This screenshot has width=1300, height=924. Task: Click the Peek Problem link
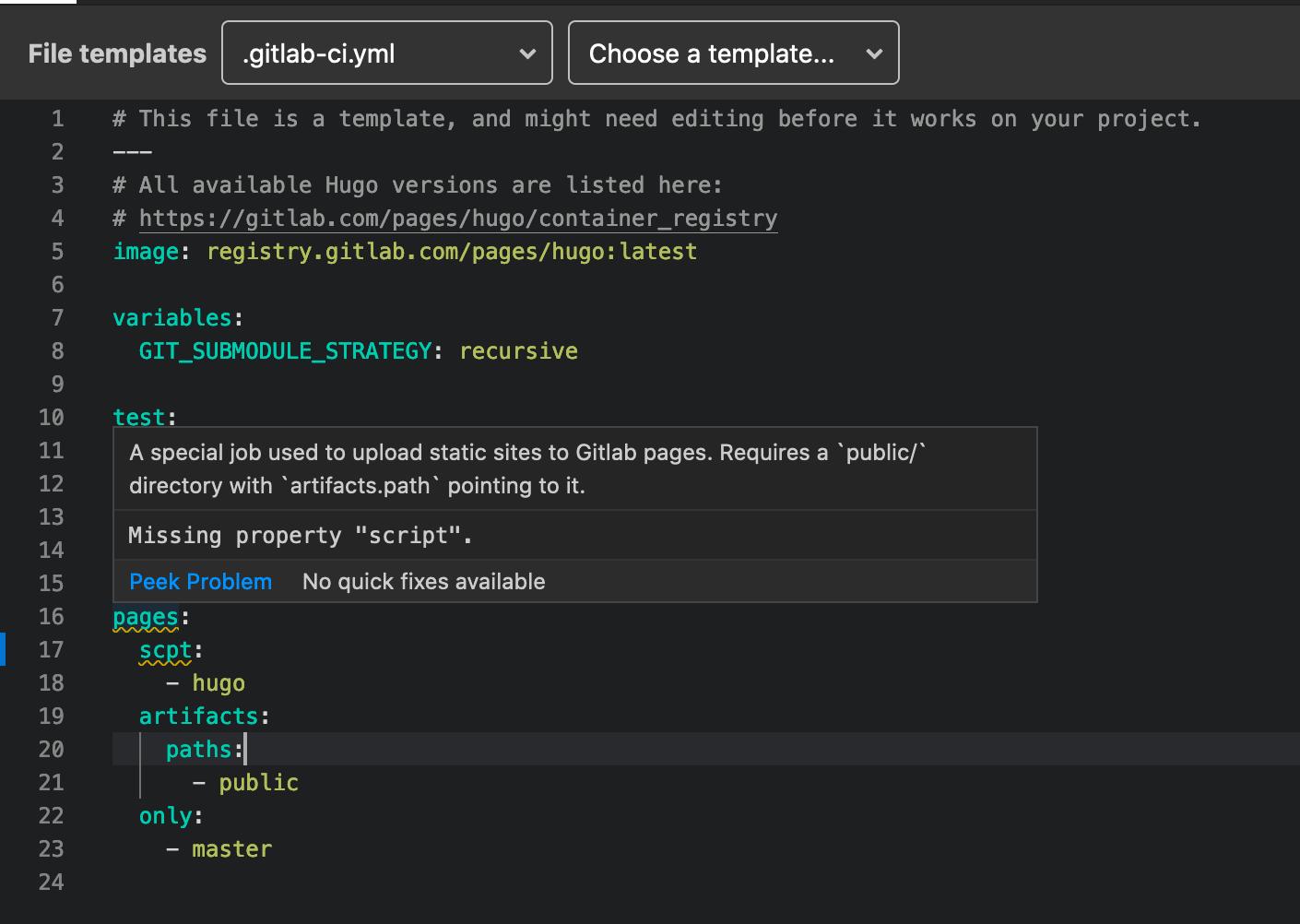[x=201, y=581]
